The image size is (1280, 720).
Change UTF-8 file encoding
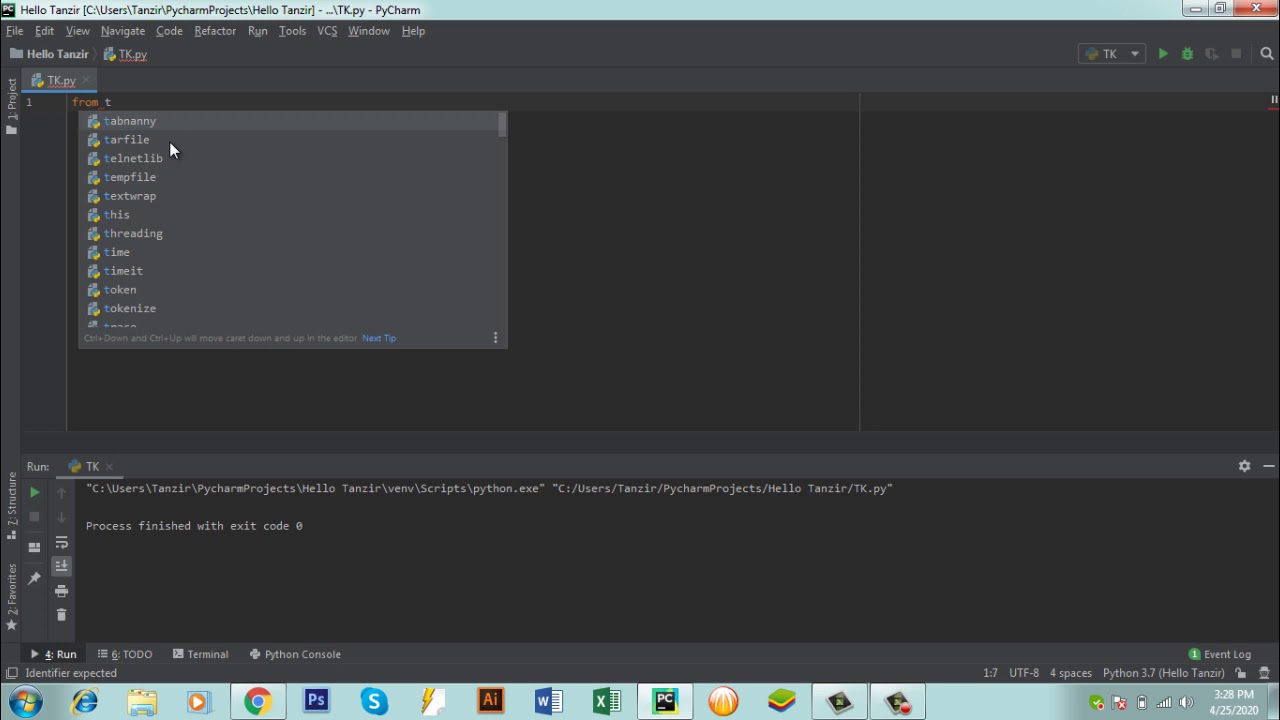[1024, 673]
